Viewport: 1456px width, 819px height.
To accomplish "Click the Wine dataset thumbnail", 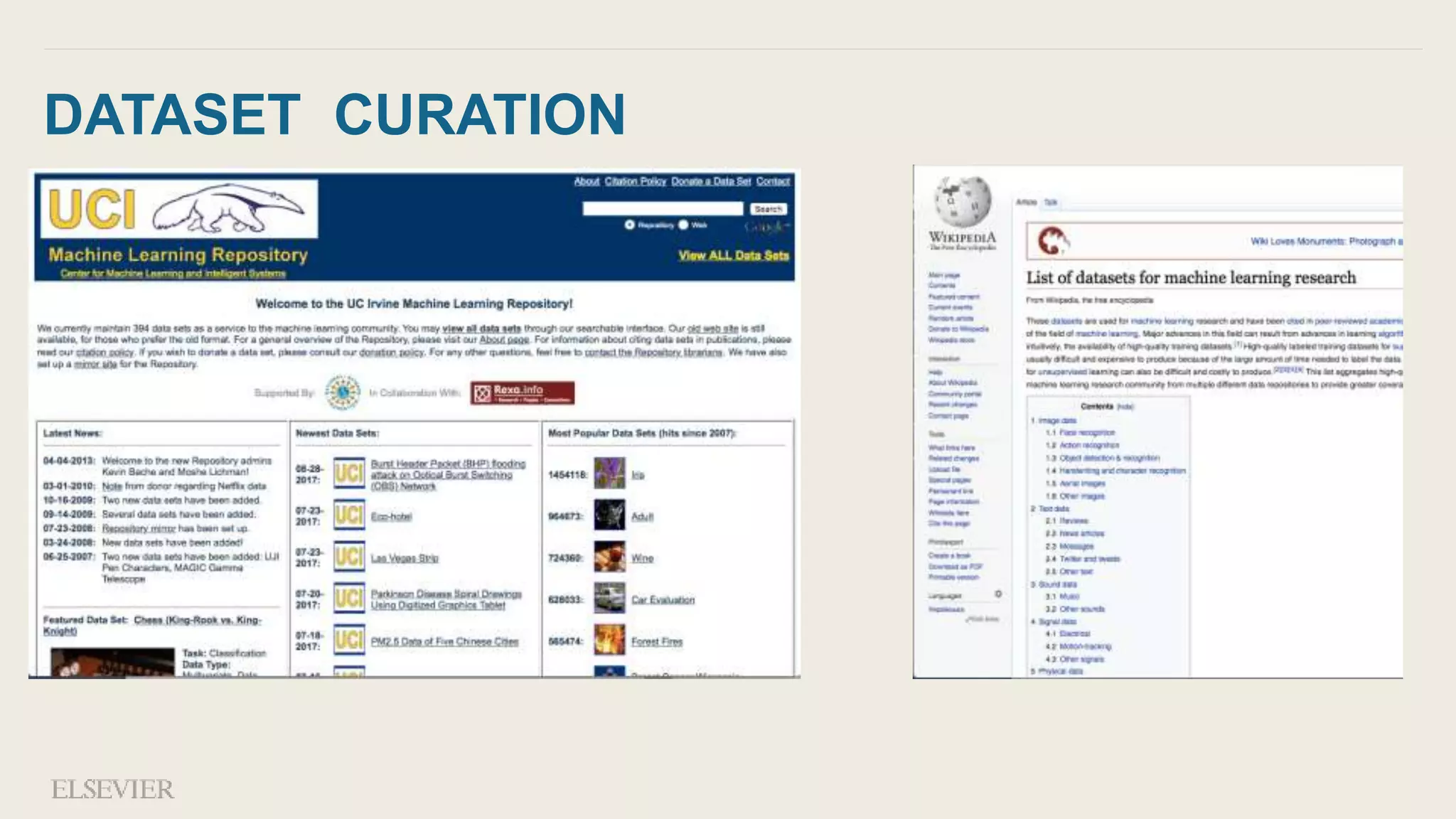I will tap(609, 557).
